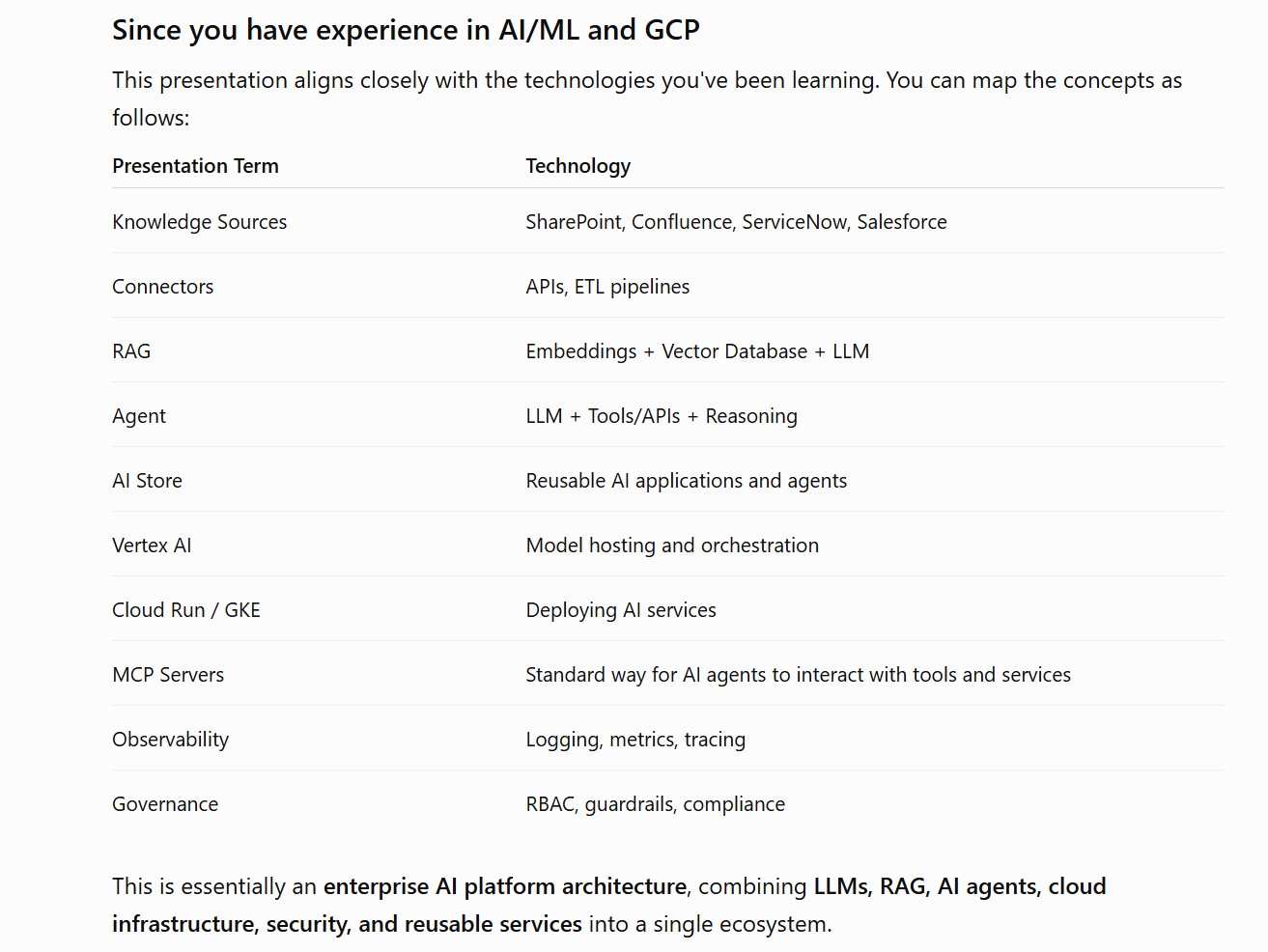Click the 'Knowledge Sources' table cell
Image resolution: width=1268 pixels, height=952 pixels.
click(x=199, y=222)
